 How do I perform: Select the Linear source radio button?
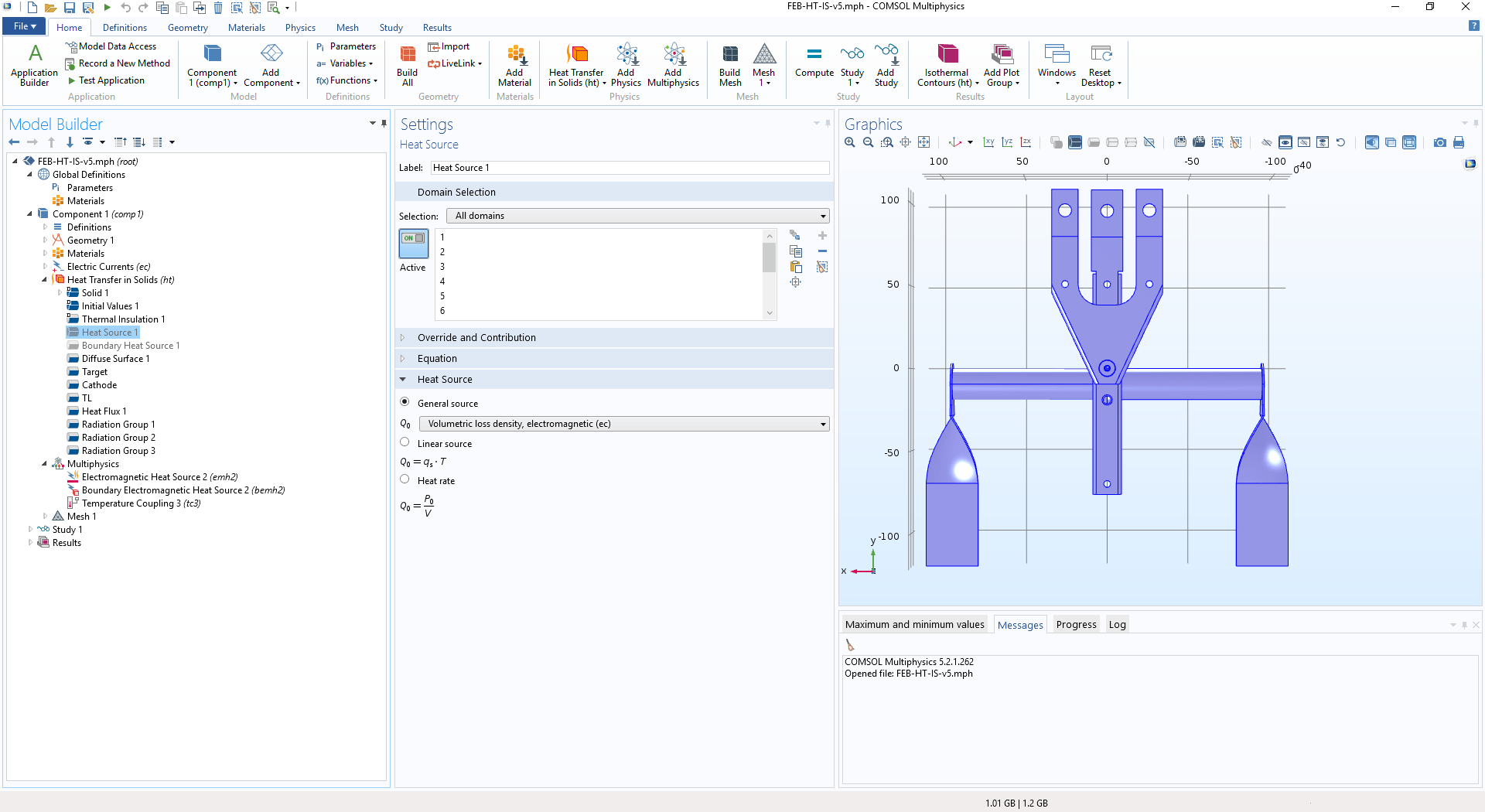coord(405,442)
